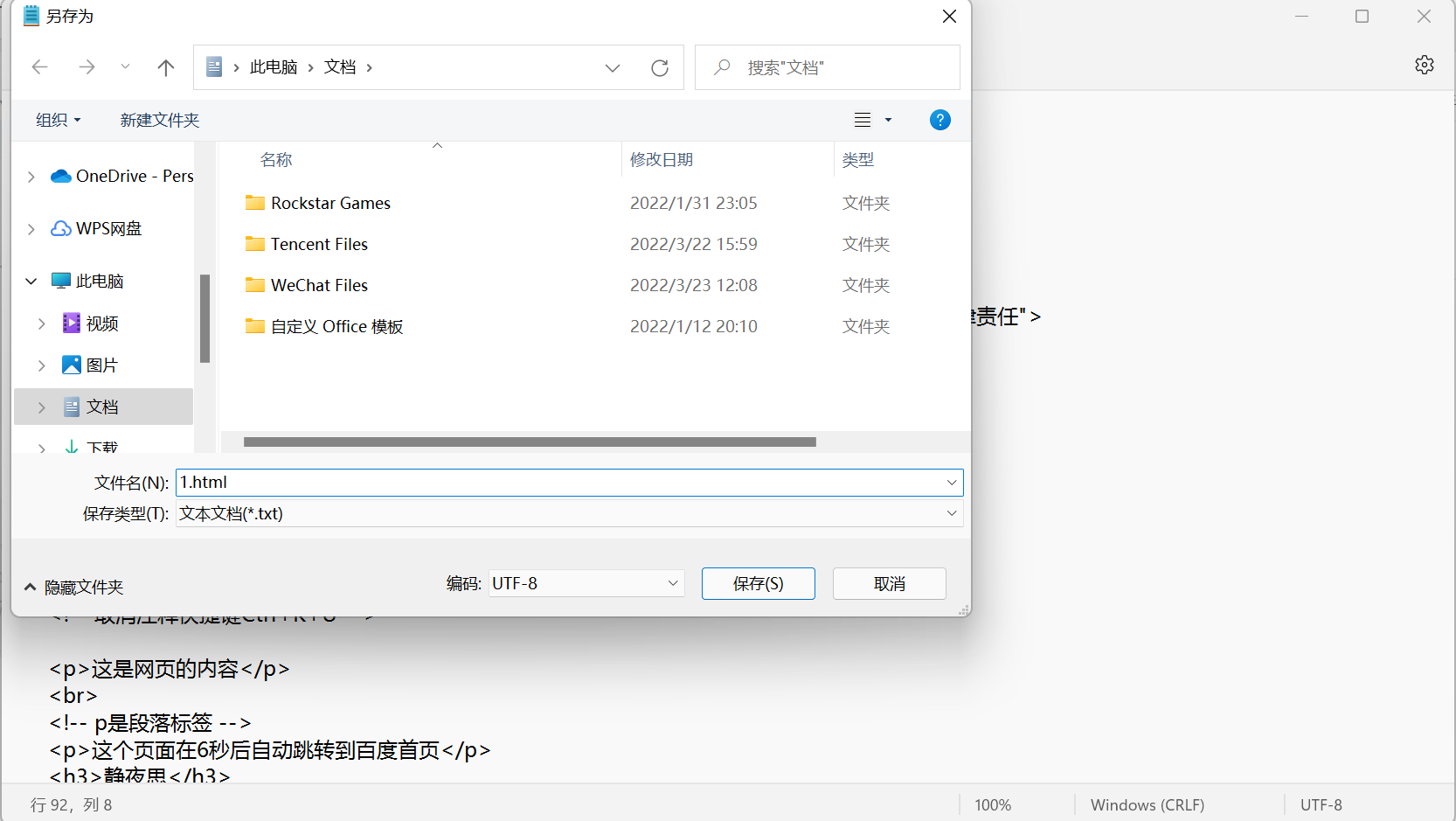1456x821 pixels.
Task: Click the 另存为 dialog title notepad icon
Action: [31, 16]
